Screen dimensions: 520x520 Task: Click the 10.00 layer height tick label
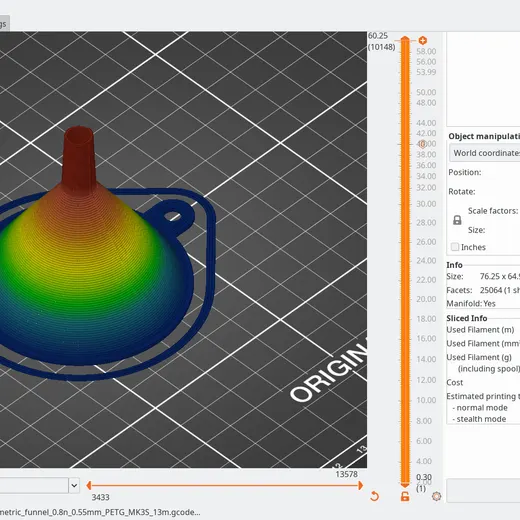426,400
